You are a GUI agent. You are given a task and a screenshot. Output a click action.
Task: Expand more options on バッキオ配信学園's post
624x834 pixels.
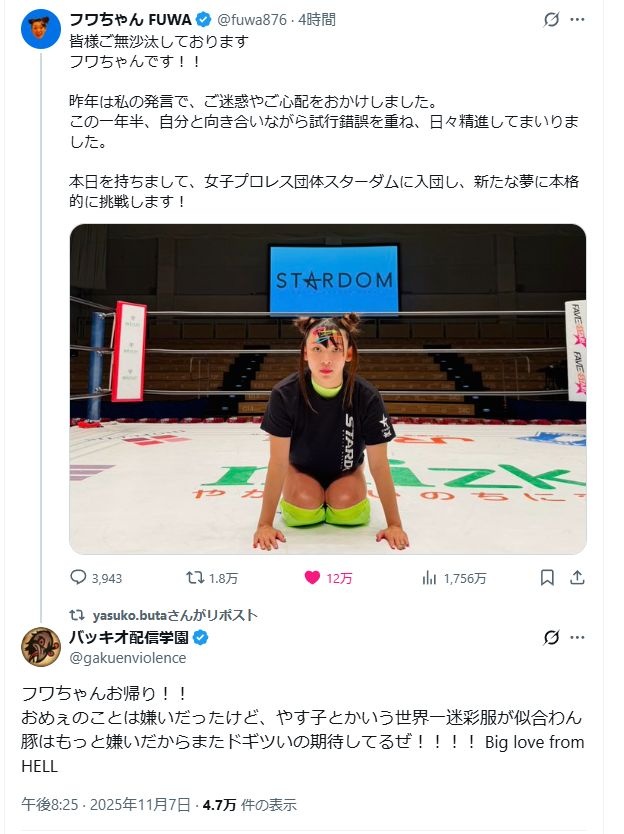coord(577,638)
